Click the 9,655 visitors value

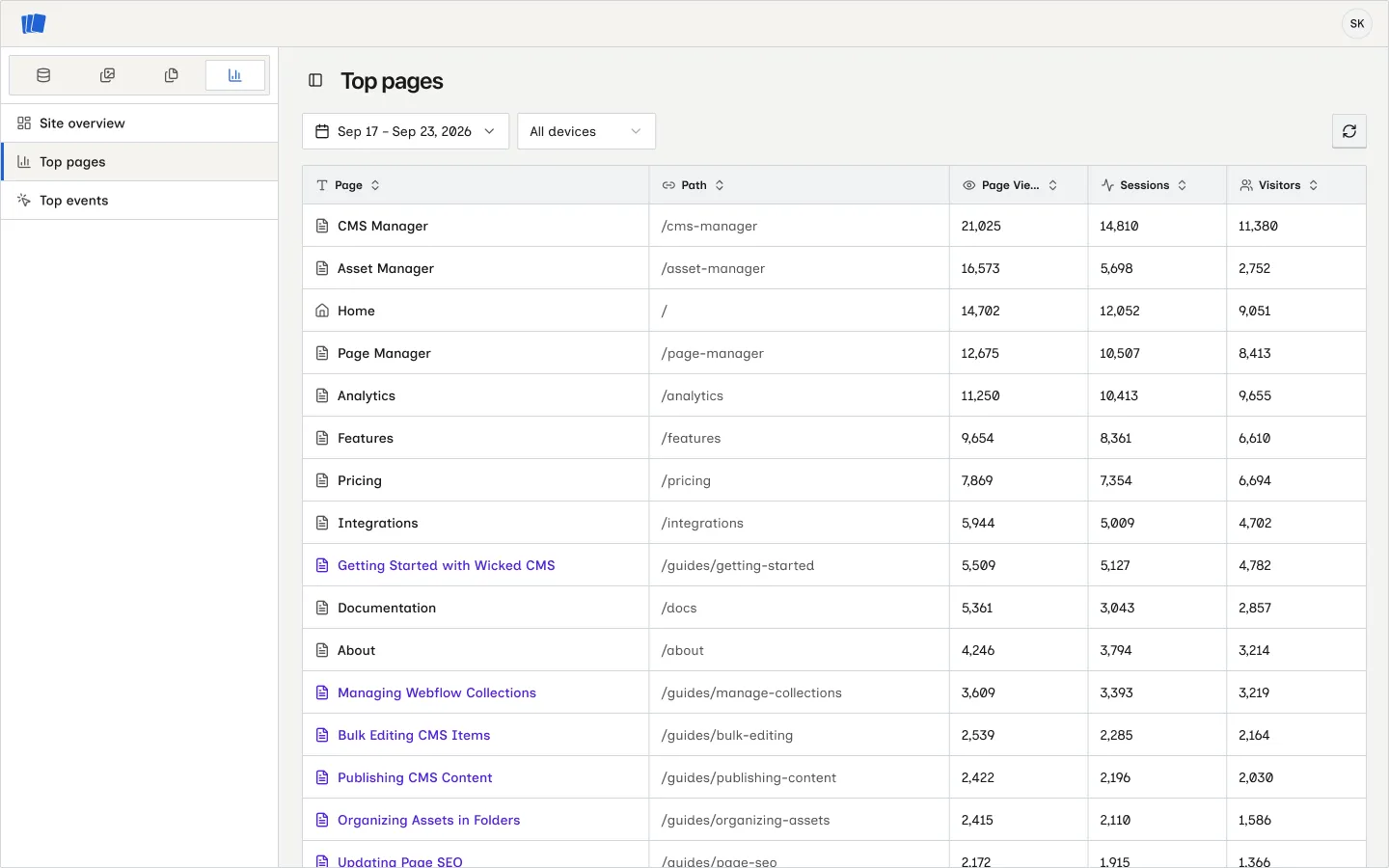(1255, 395)
